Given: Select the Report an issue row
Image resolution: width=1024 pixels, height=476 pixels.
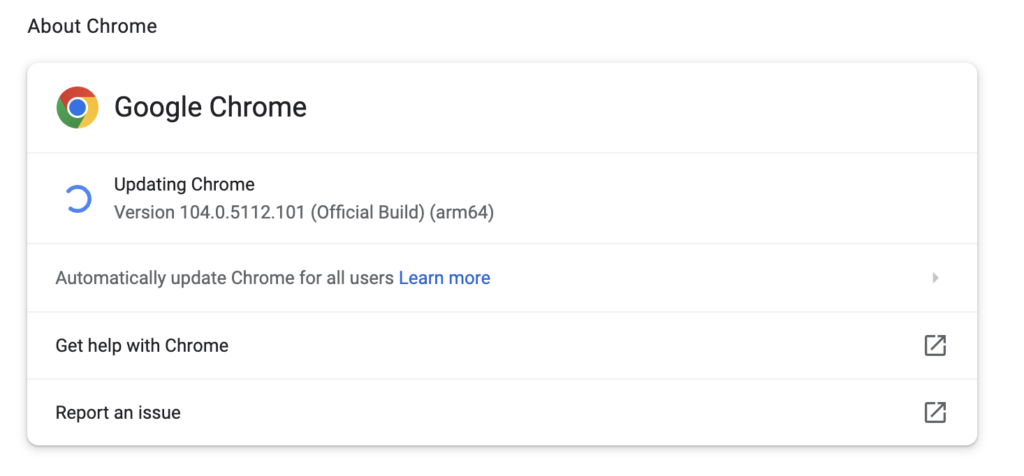Looking at the screenshot, I should [x=502, y=412].
